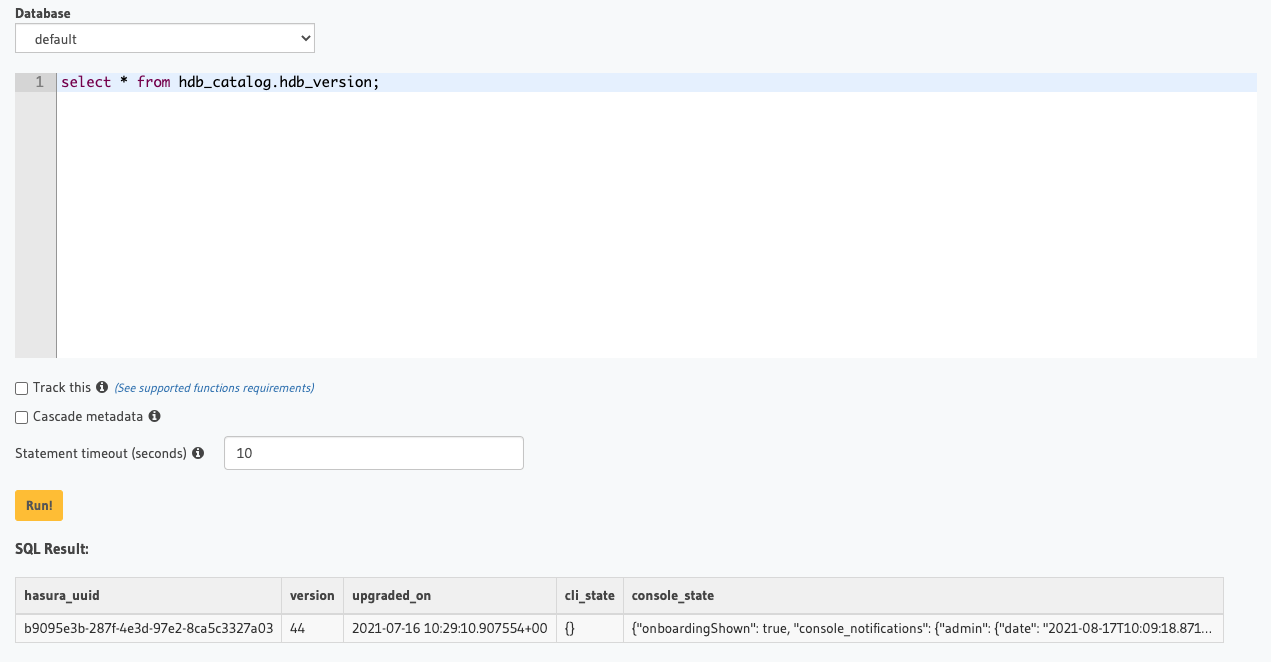Click into the SQL query editor text
1271x662 pixels.
point(220,82)
